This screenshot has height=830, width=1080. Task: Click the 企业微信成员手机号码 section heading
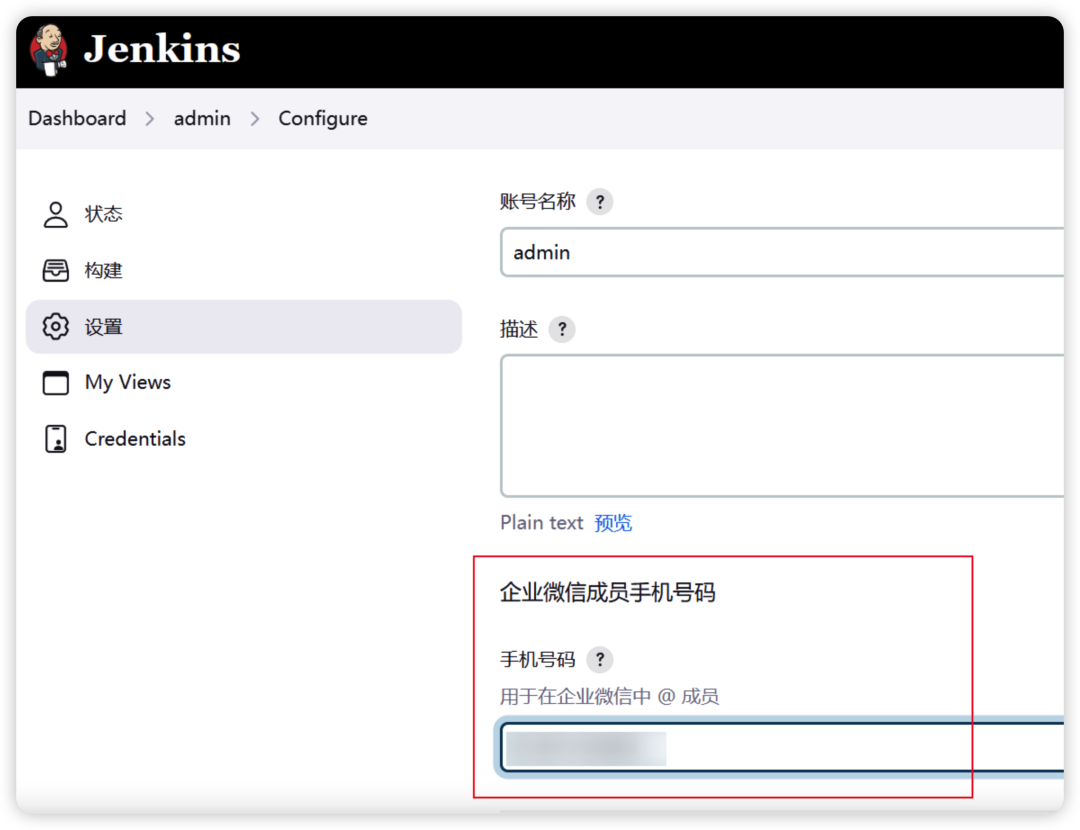click(x=608, y=592)
